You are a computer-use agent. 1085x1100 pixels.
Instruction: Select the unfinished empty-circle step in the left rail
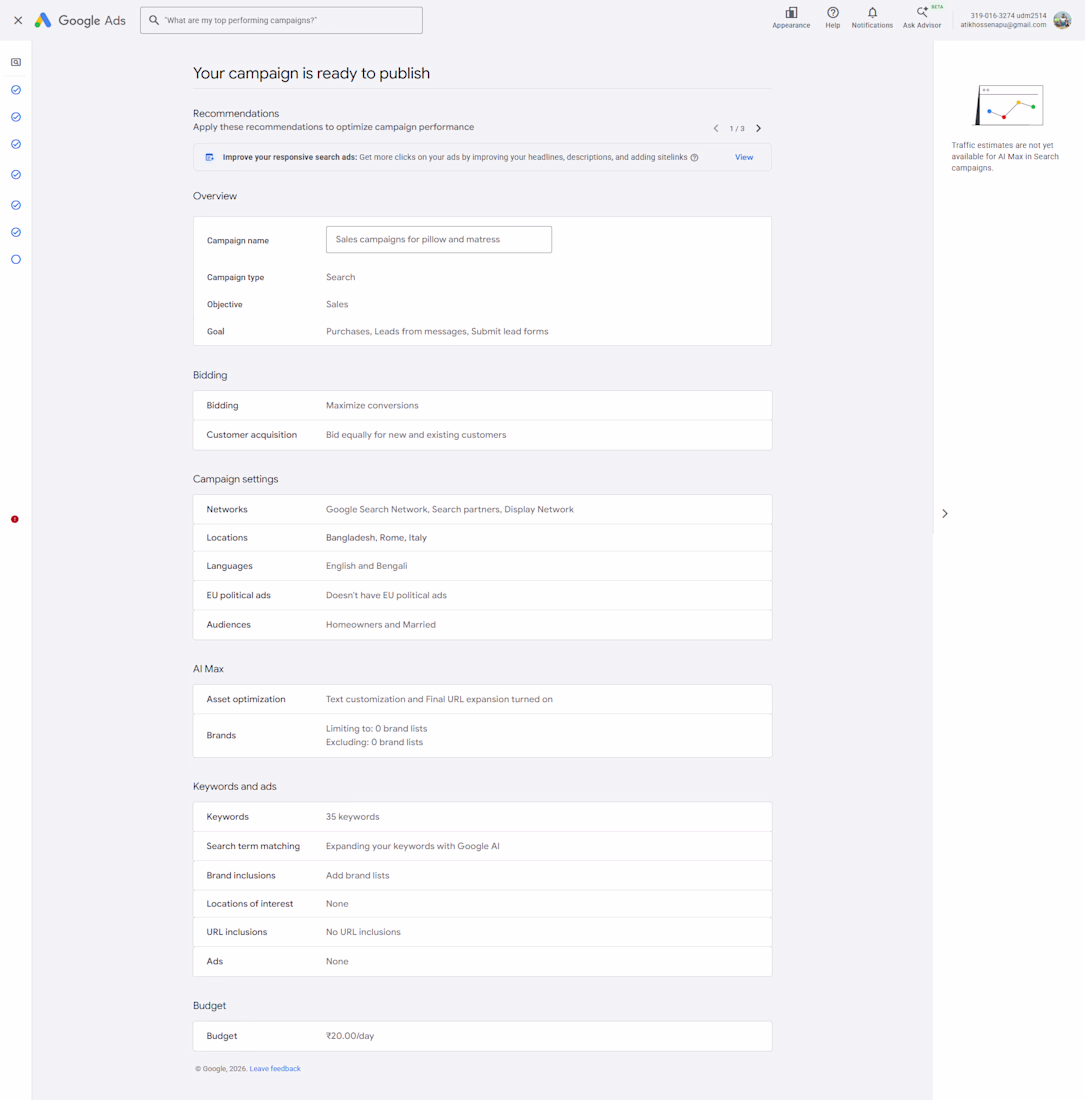point(16,260)
